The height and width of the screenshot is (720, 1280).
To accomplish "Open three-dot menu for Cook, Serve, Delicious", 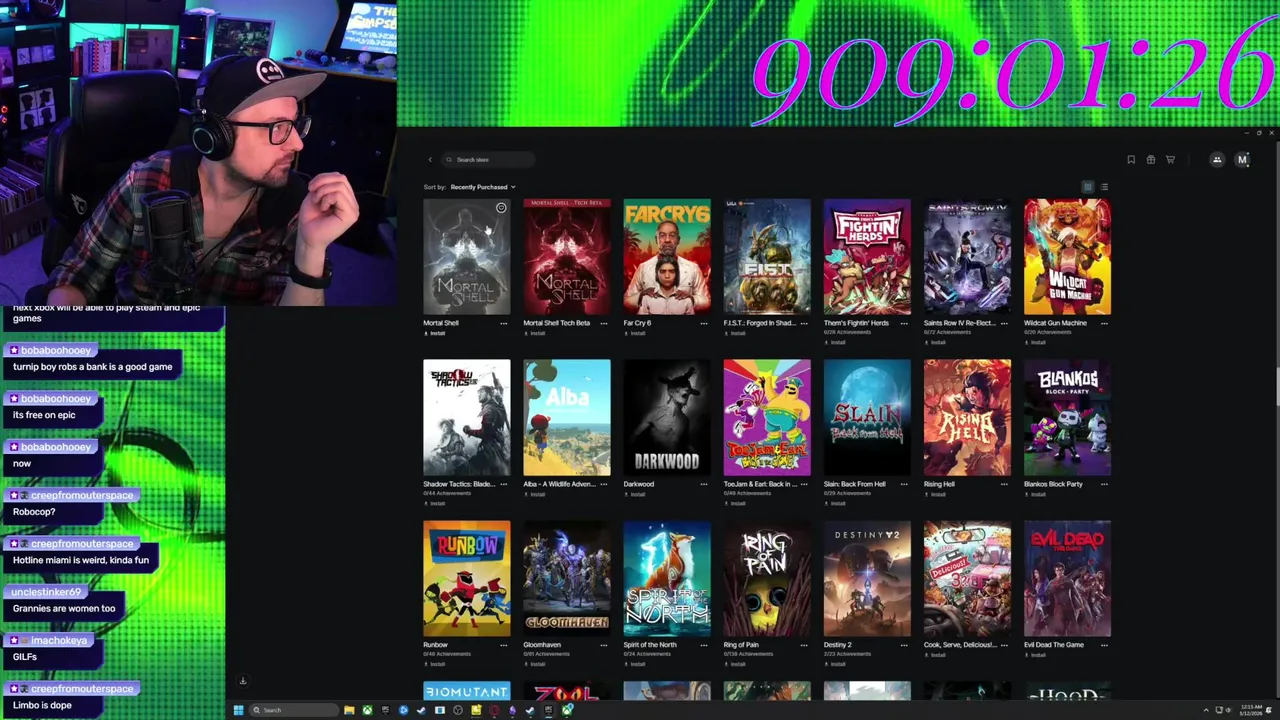I will pyautogui.click(x=1004, y=645).
